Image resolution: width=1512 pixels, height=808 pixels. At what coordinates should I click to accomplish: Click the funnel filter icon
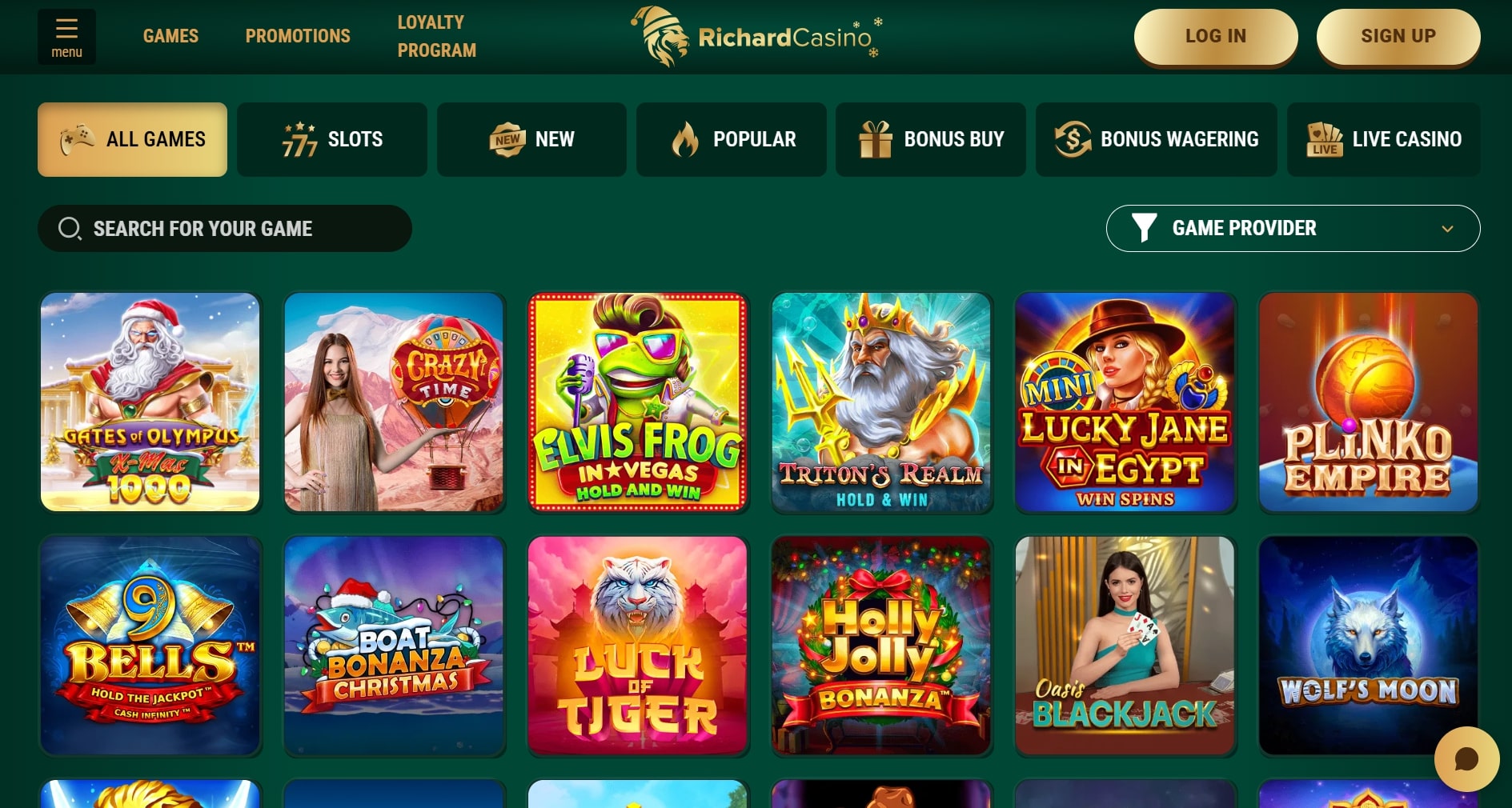click(1144, 228)
